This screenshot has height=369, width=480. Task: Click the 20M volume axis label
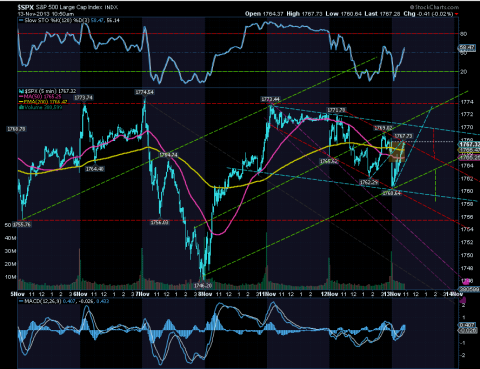[10, 264]
